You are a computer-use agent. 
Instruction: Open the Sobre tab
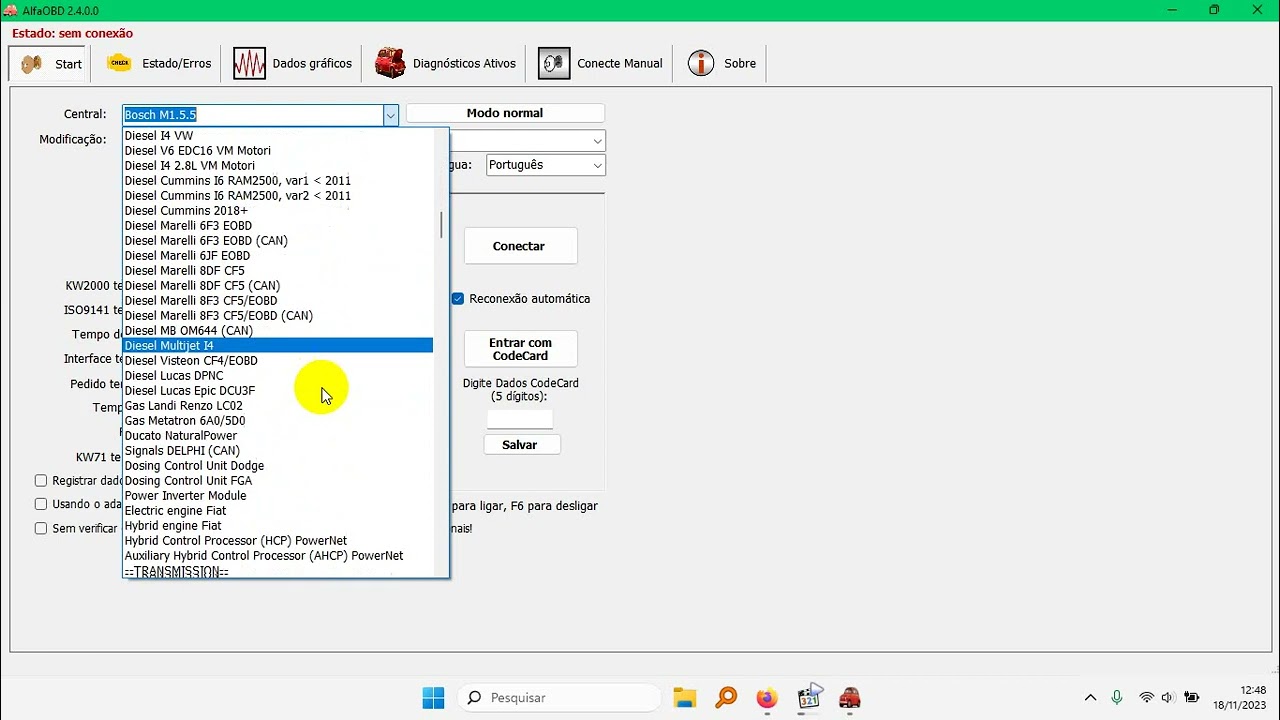coord(722,63)
